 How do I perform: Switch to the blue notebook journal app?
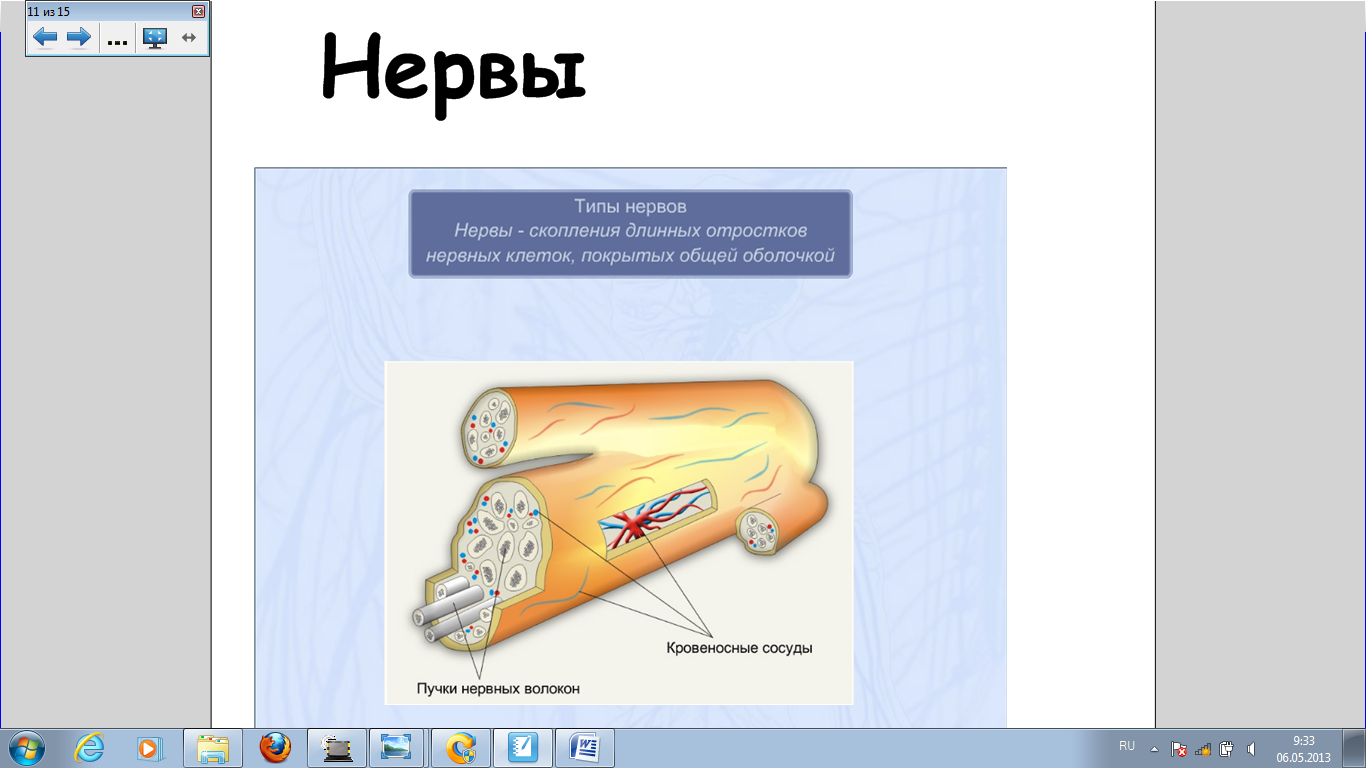[x=523, y=748]
